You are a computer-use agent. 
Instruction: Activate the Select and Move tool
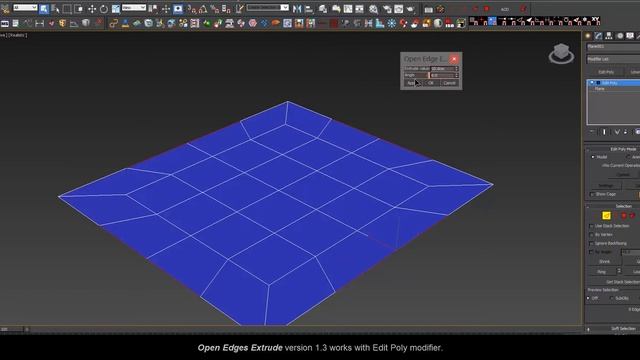(x=92, y=9)
